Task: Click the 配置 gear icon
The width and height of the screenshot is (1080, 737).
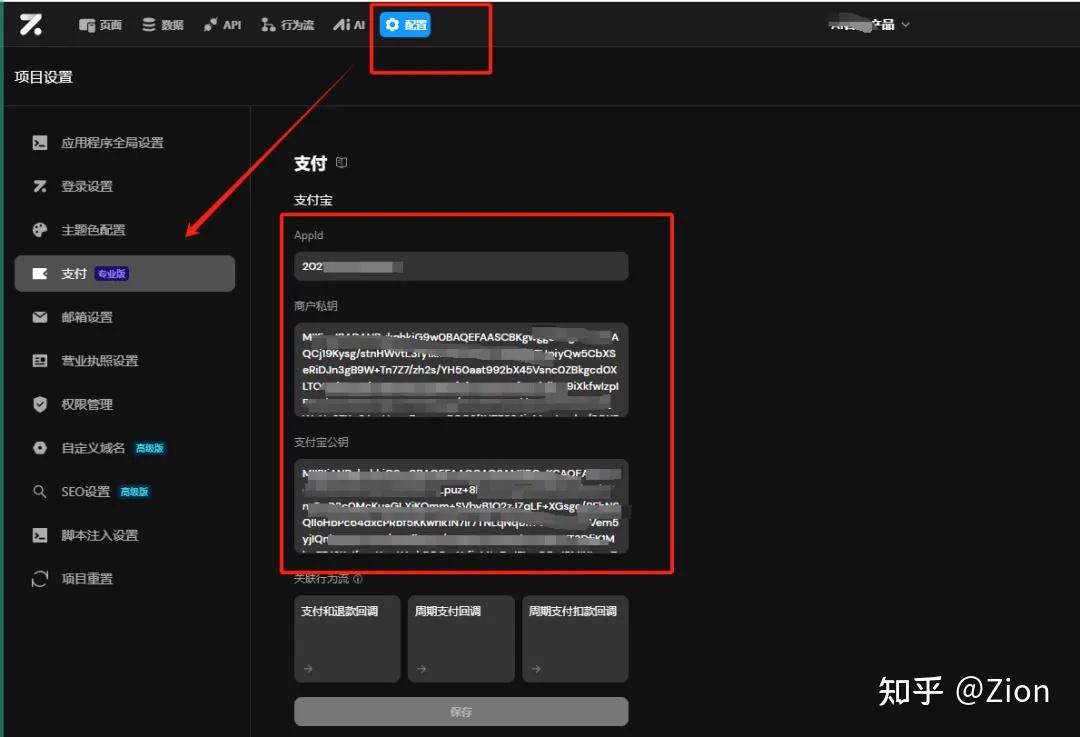Action: coord(393,25)
